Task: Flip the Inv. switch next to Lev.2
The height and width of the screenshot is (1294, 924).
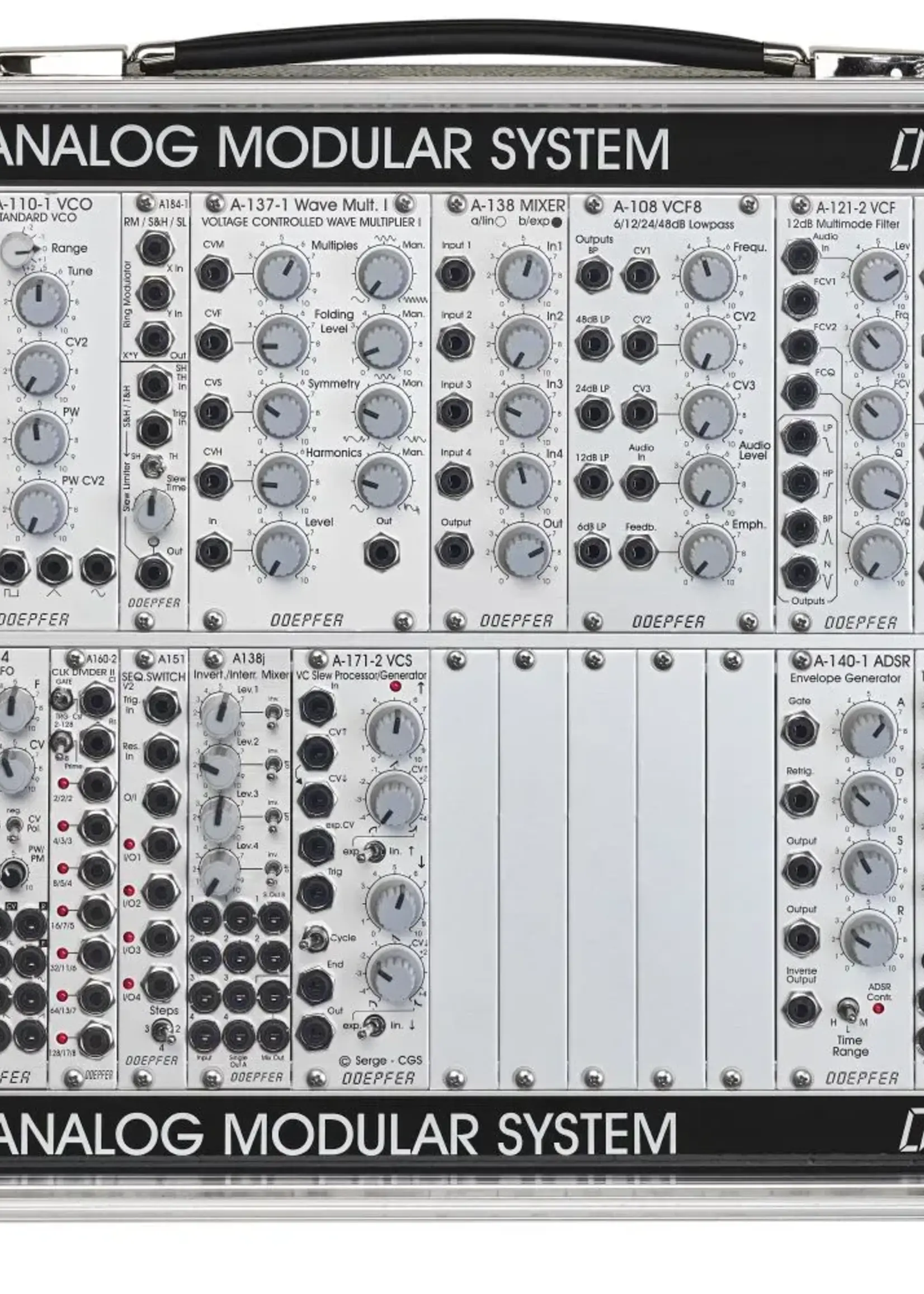Action: pyautogui.click(x=273, y=765)
